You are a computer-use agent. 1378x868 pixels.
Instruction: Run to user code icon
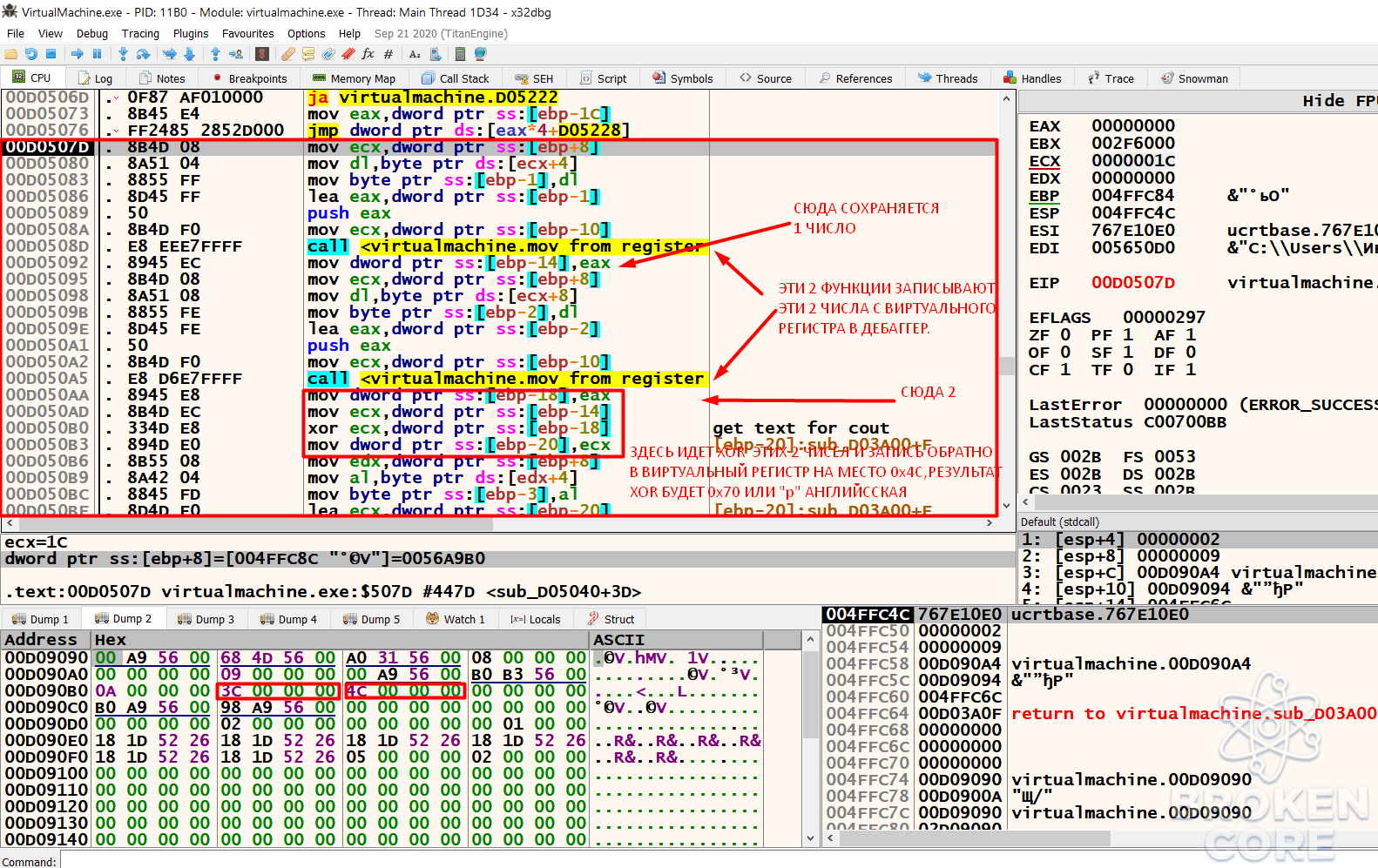[235, 54]
